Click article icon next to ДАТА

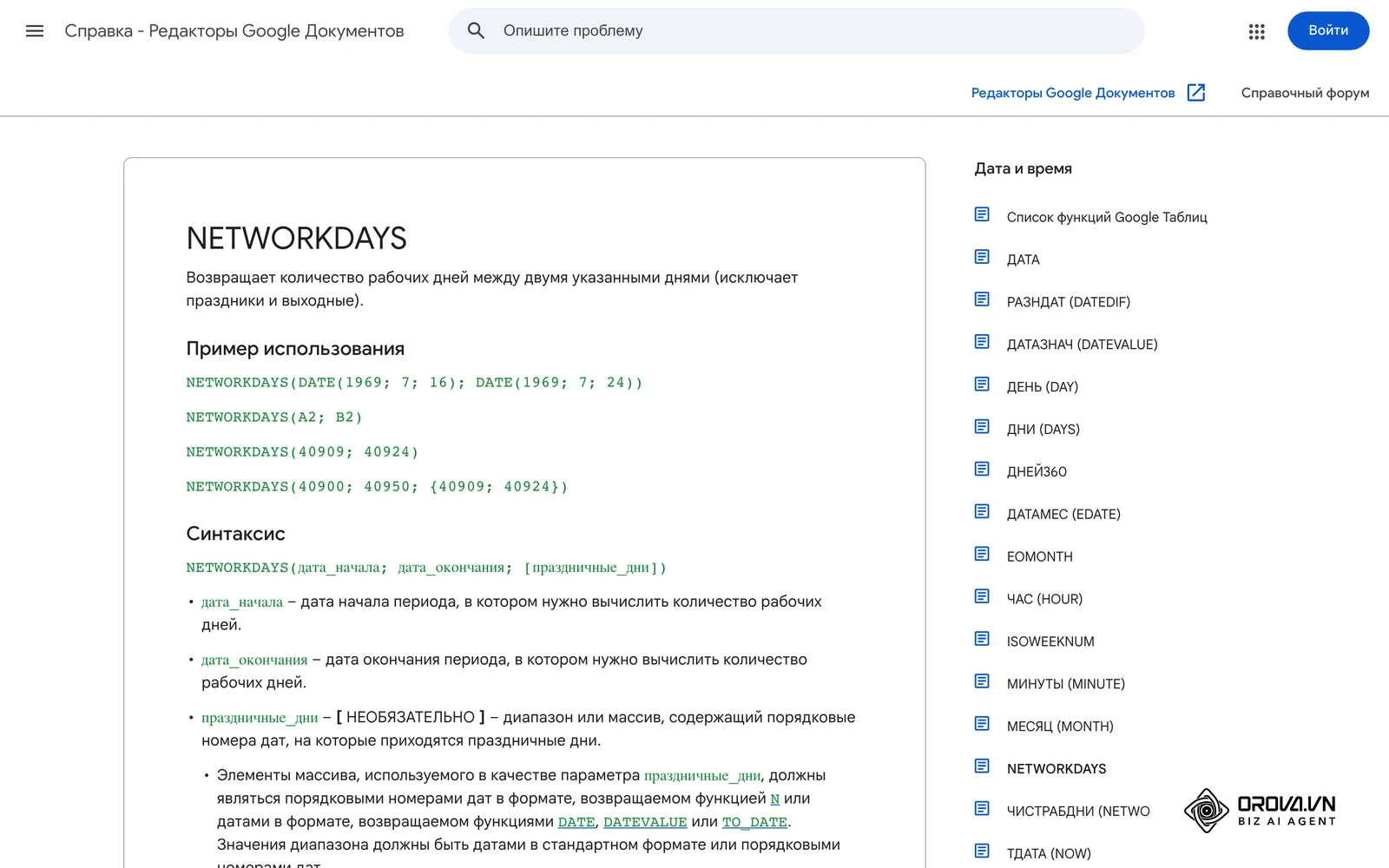[x=982, y=257]
